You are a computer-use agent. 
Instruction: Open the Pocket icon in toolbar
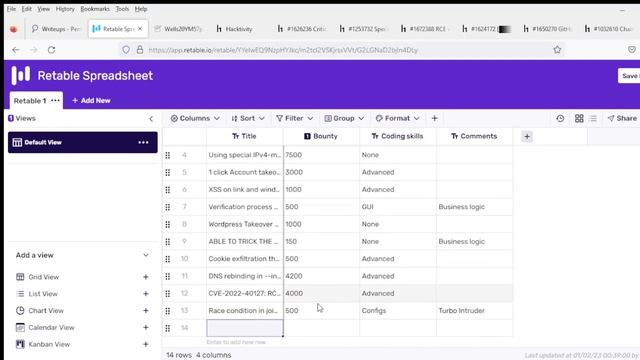click(631, 50)
